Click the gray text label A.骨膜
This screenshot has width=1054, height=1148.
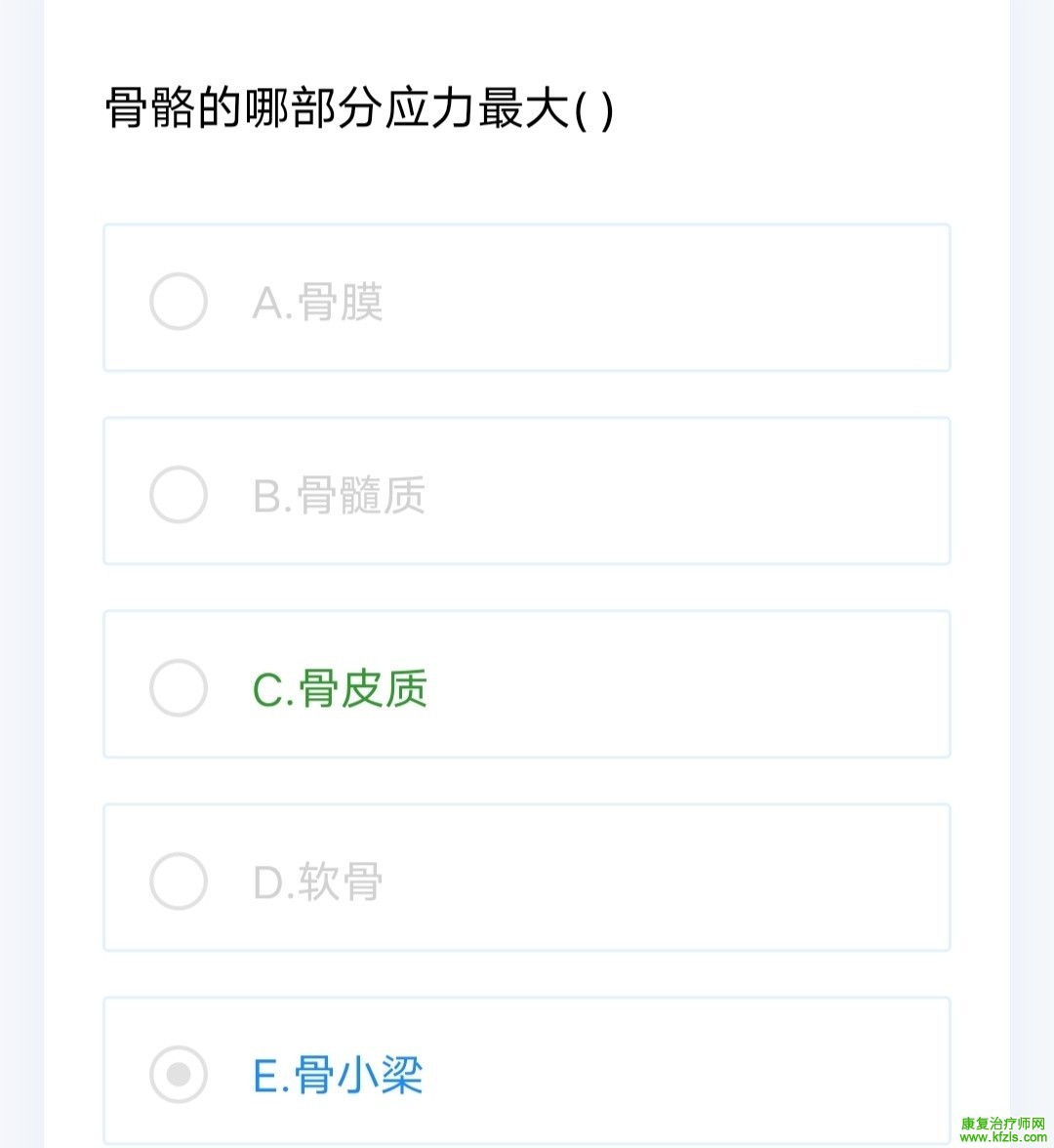coord(318,303)
